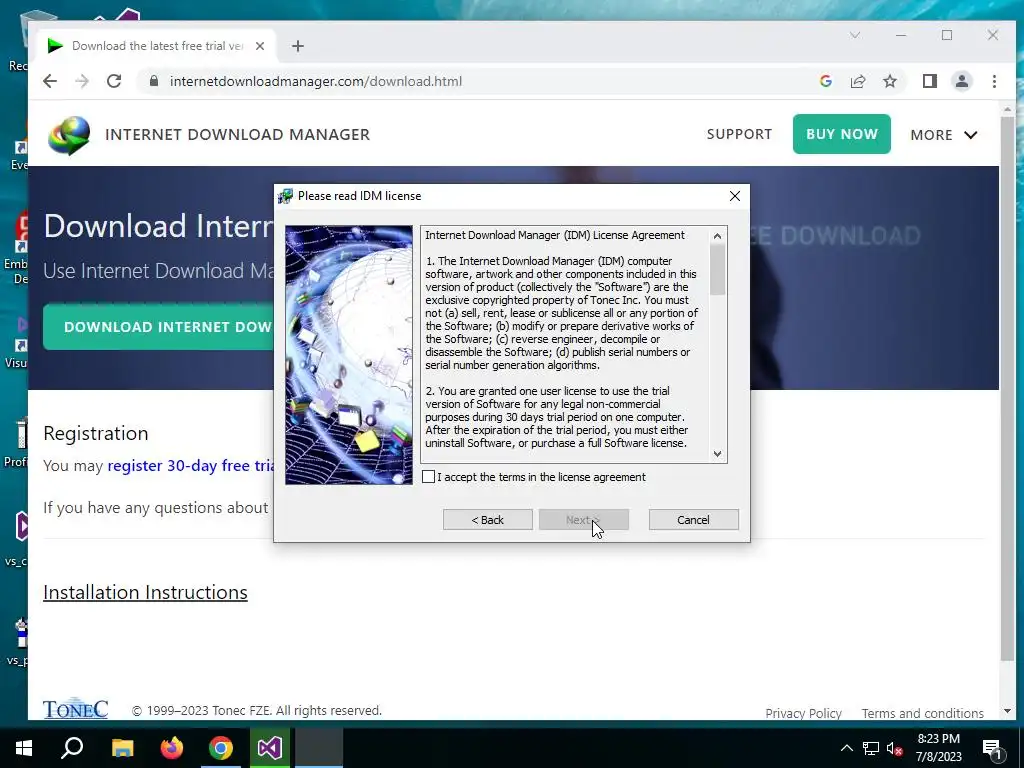Click license text scrollbar up arrow
The image size is (1024, 768).
[x=718, y=236]
